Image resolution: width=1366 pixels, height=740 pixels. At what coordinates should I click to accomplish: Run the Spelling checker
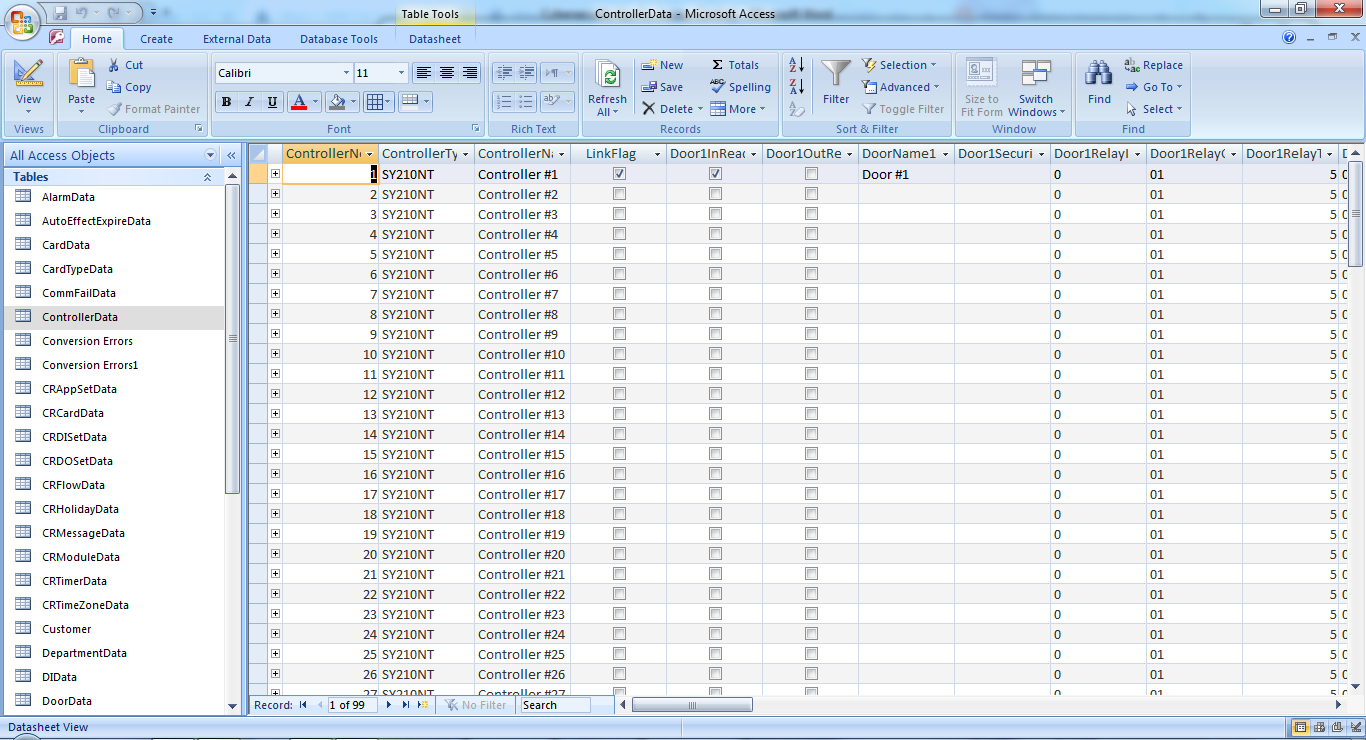741,87
